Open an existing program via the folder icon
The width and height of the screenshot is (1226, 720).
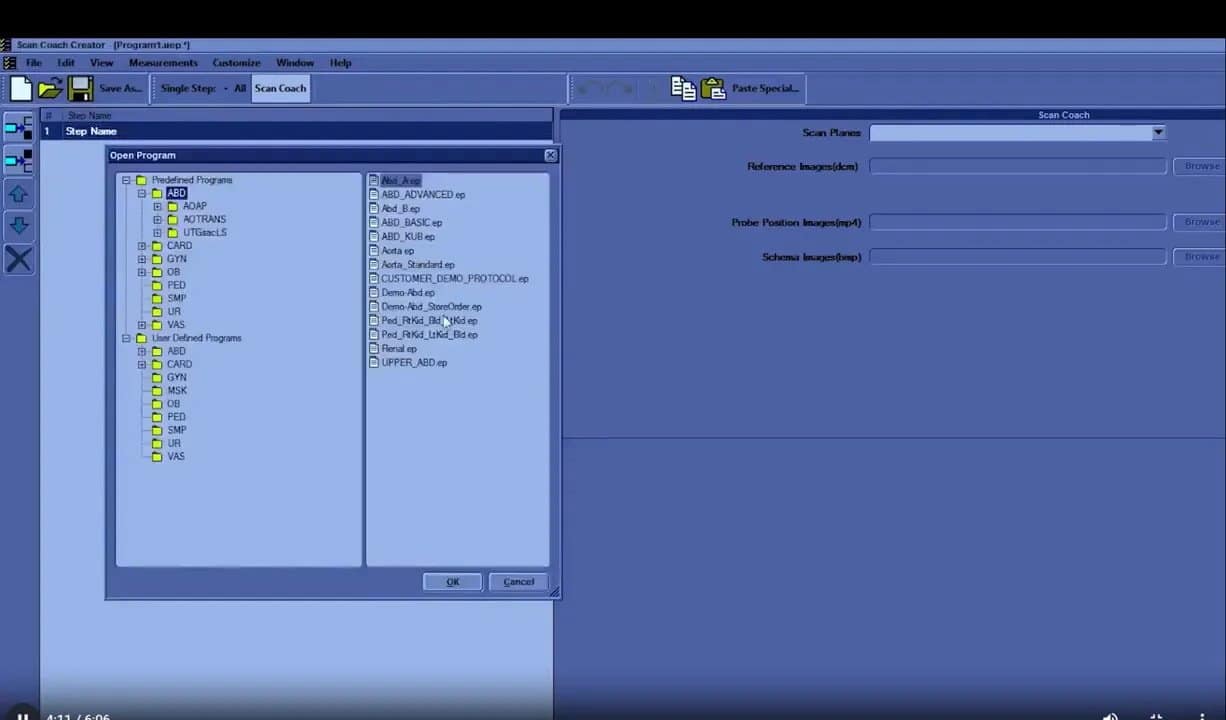(50, 88)
